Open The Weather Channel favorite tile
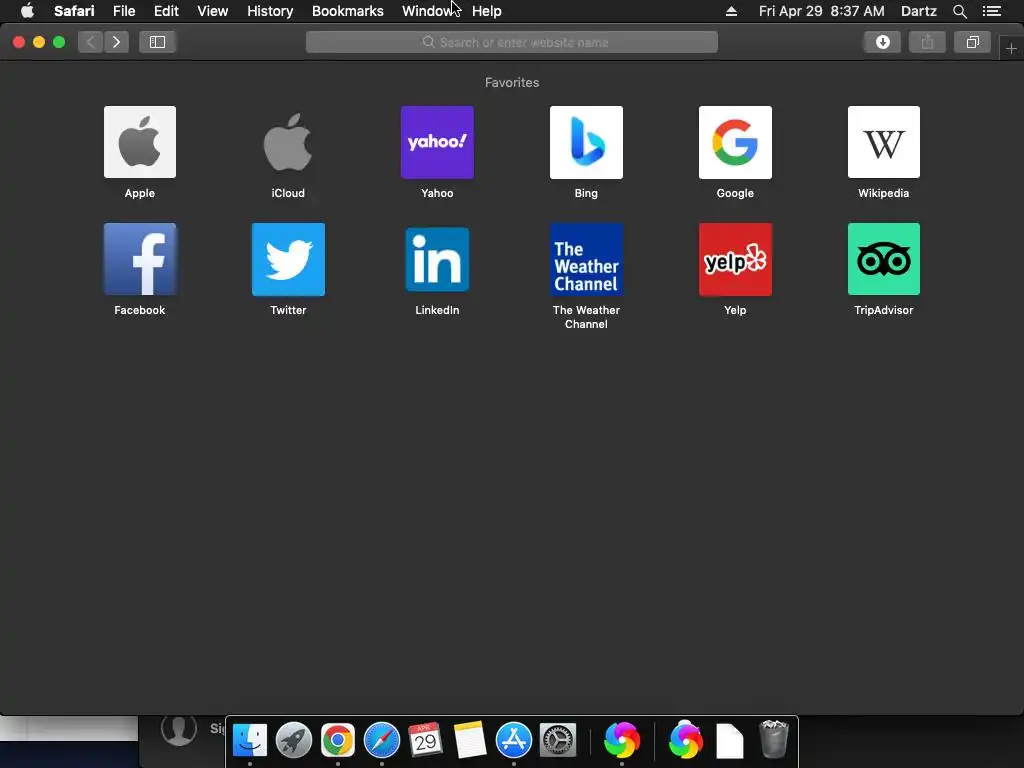1024x768 pixels. (x=586, y=259)
